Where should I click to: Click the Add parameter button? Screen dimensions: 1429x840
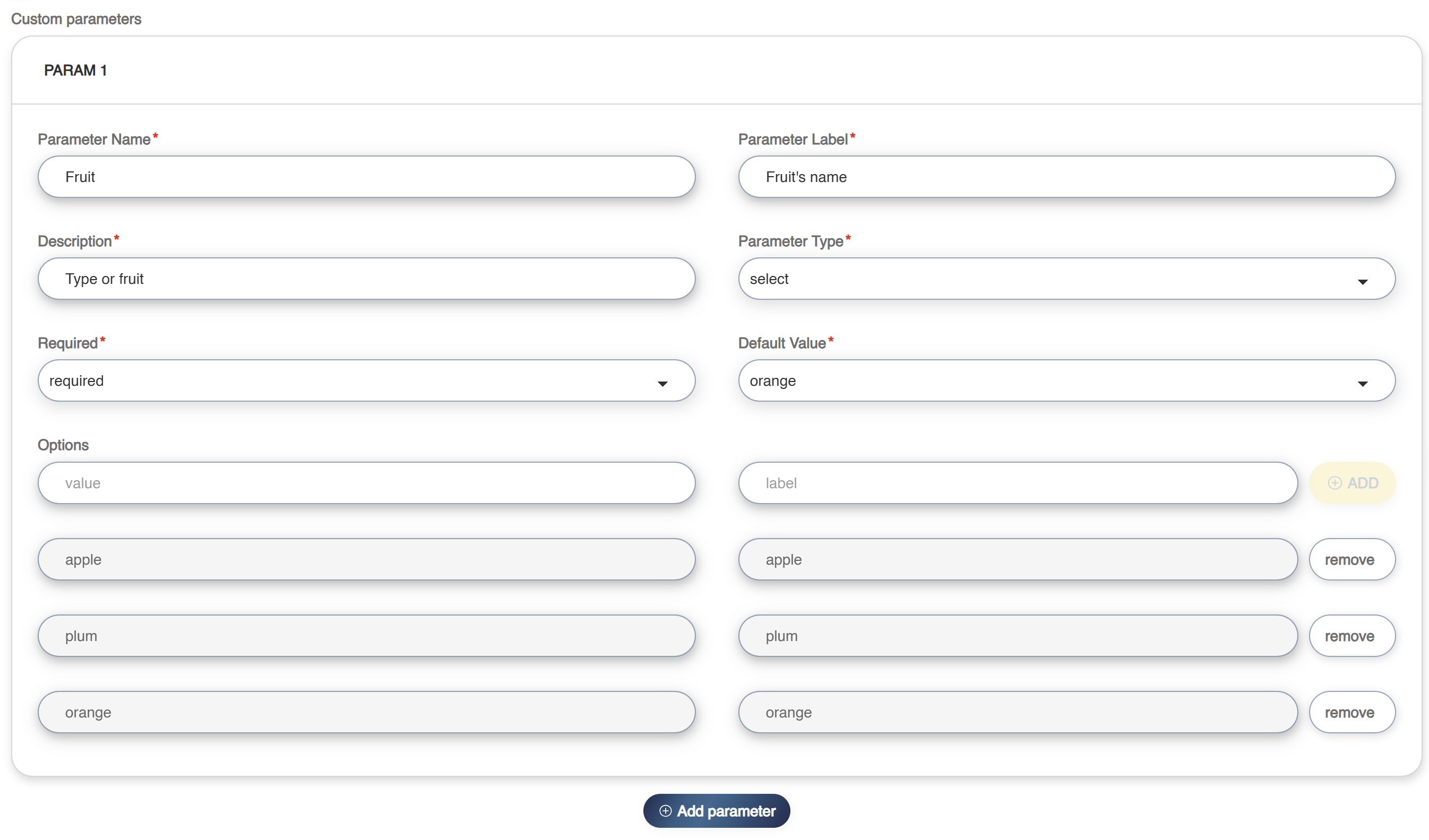[716, 810]
